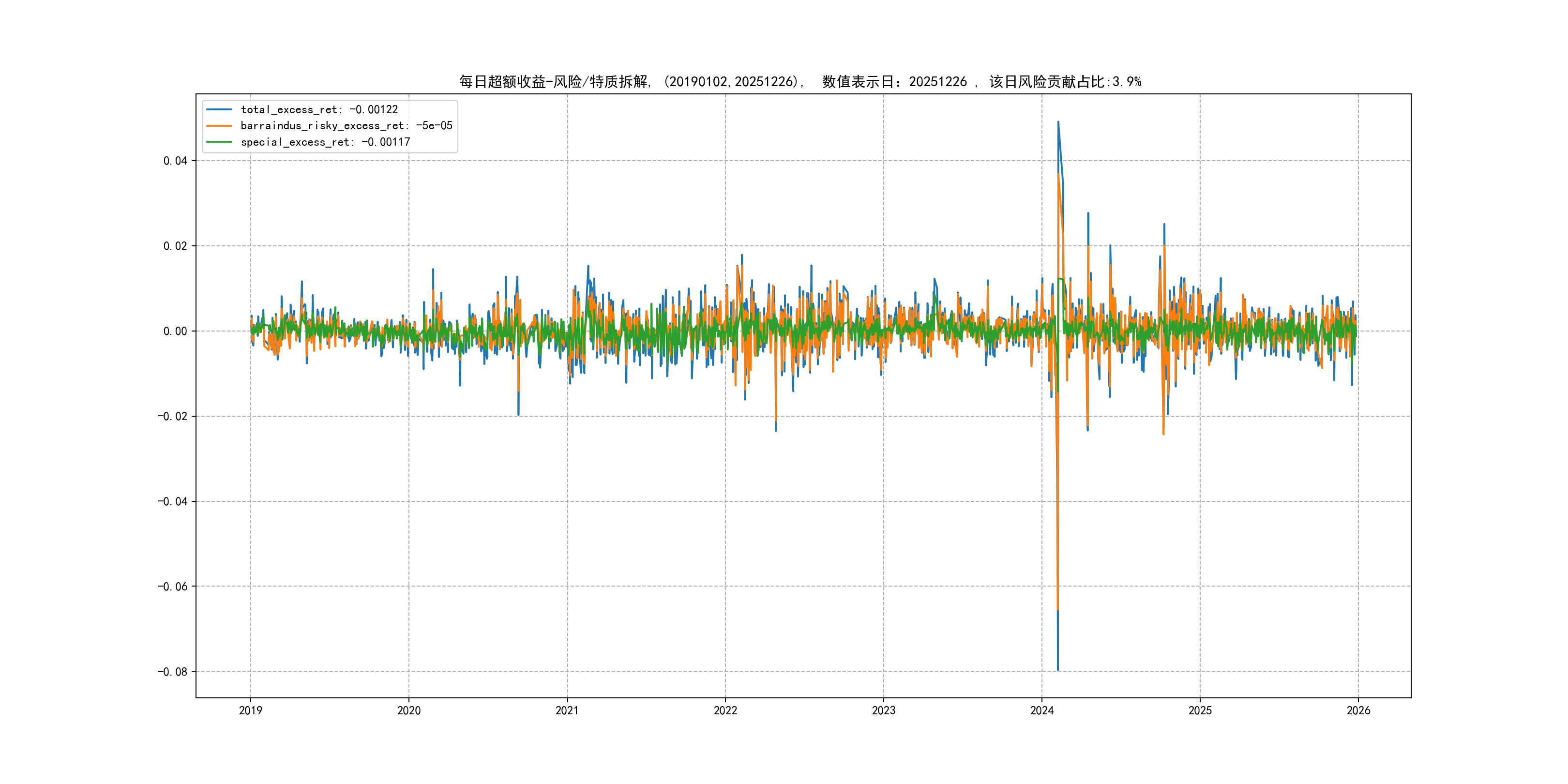Click the 2019 x-axis tick label
The width and height of the screenshot is (1568, 784).
250,710
